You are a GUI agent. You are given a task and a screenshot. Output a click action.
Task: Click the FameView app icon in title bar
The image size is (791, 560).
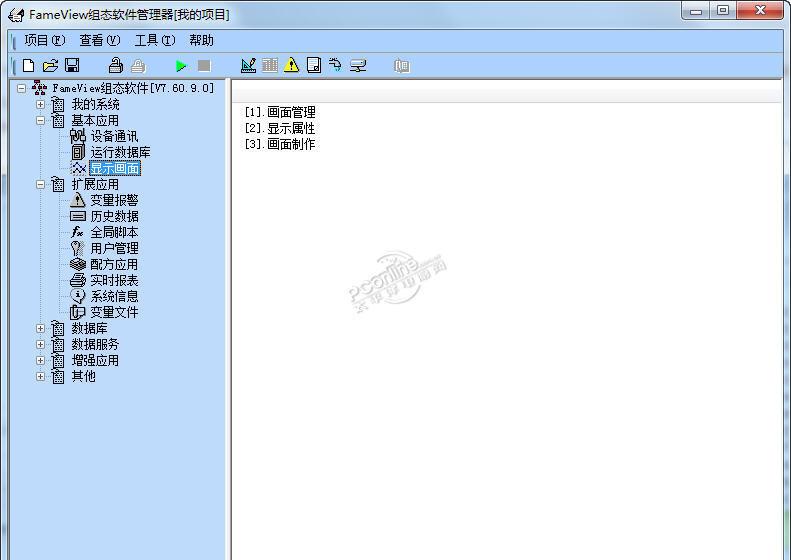(x=16, y=15)
